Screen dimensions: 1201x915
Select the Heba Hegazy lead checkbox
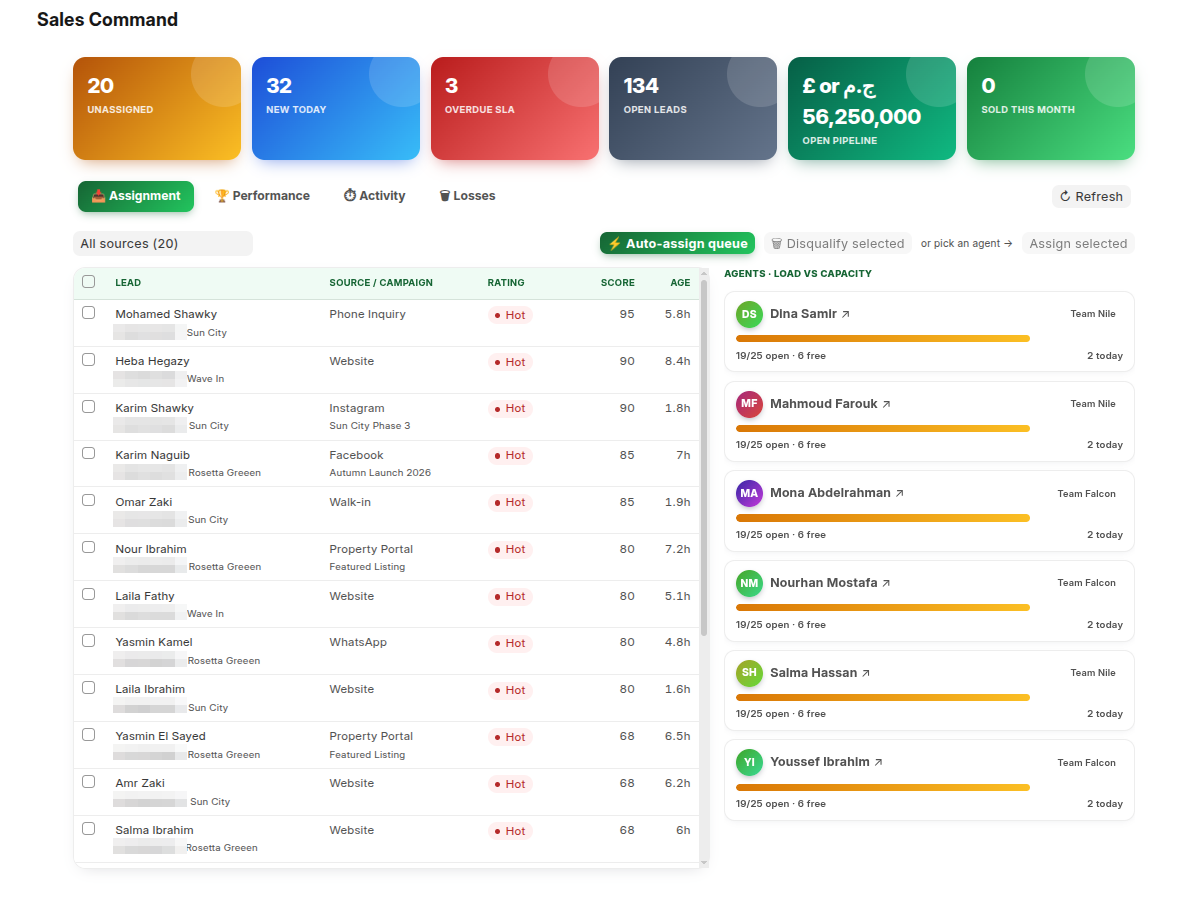click(89, 360)
